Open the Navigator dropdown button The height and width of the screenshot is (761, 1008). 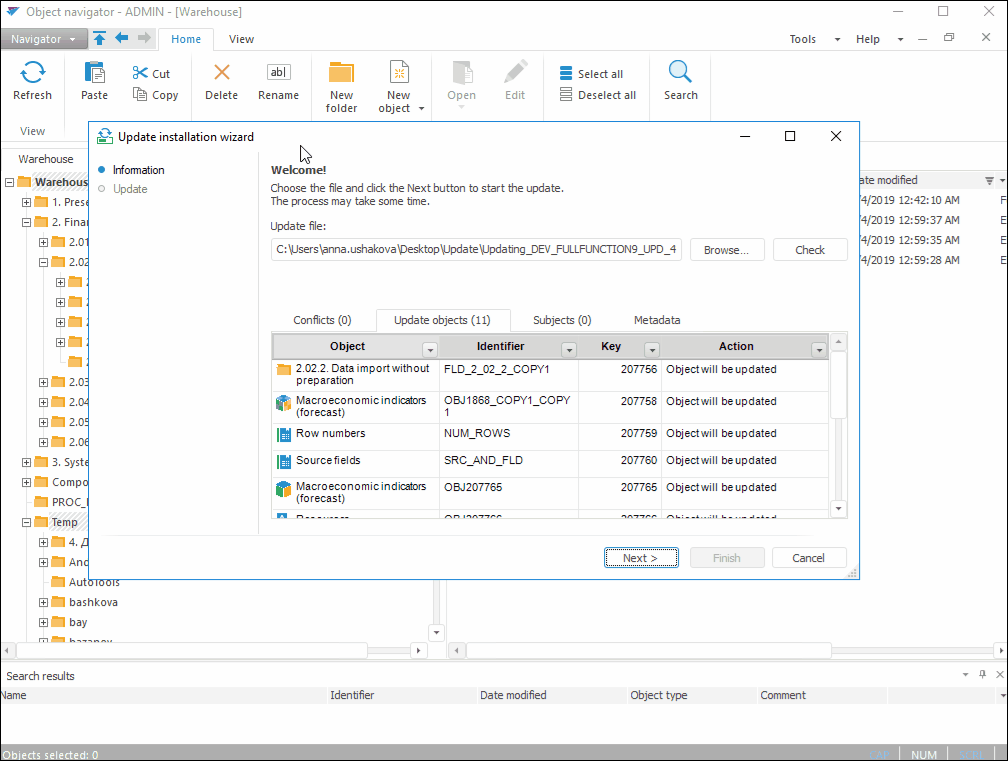44,39
